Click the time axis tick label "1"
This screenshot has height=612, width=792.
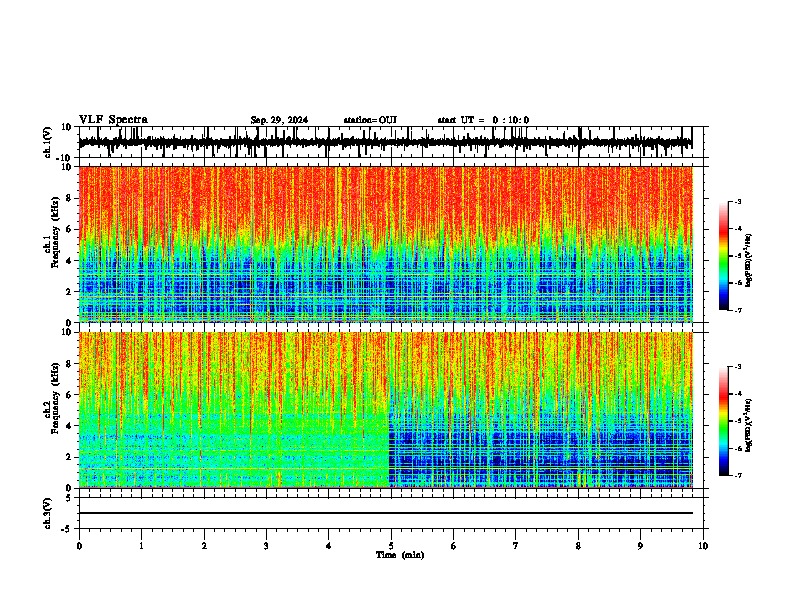click(141, 546)
